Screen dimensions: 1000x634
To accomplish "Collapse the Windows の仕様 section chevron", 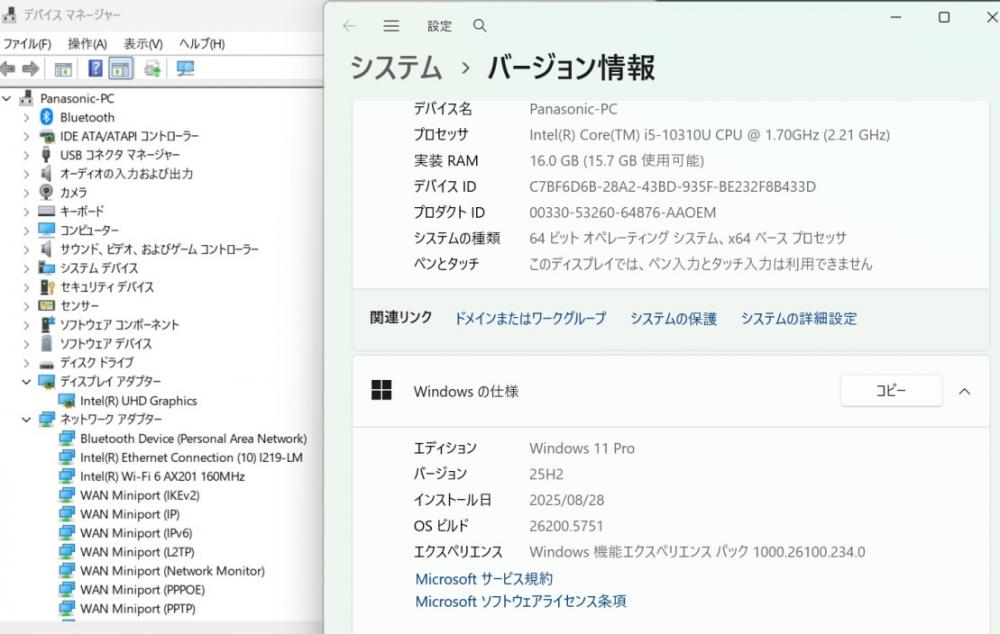I will tap(964, 391).
